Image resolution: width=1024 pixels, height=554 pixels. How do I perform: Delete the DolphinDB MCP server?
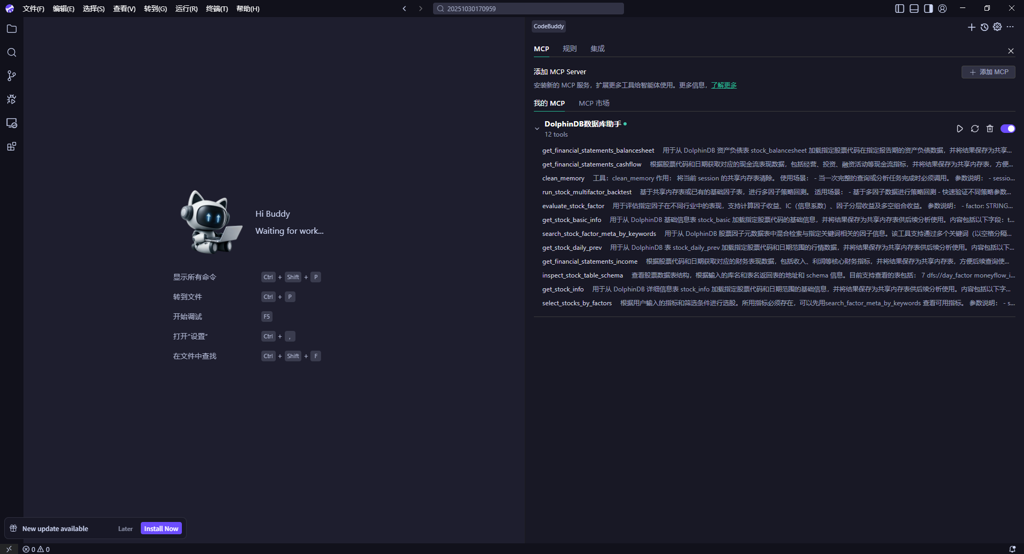(x=990, y=129)
